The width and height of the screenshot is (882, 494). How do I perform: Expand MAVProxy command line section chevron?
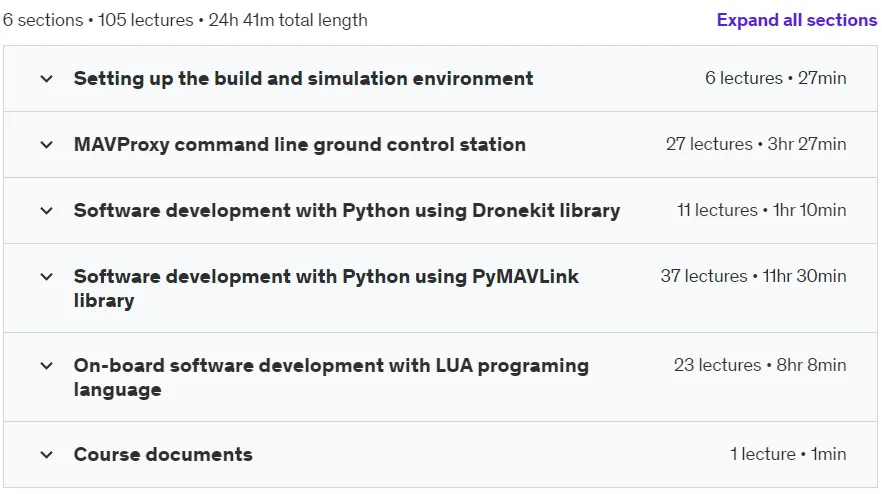pos(47,145)
